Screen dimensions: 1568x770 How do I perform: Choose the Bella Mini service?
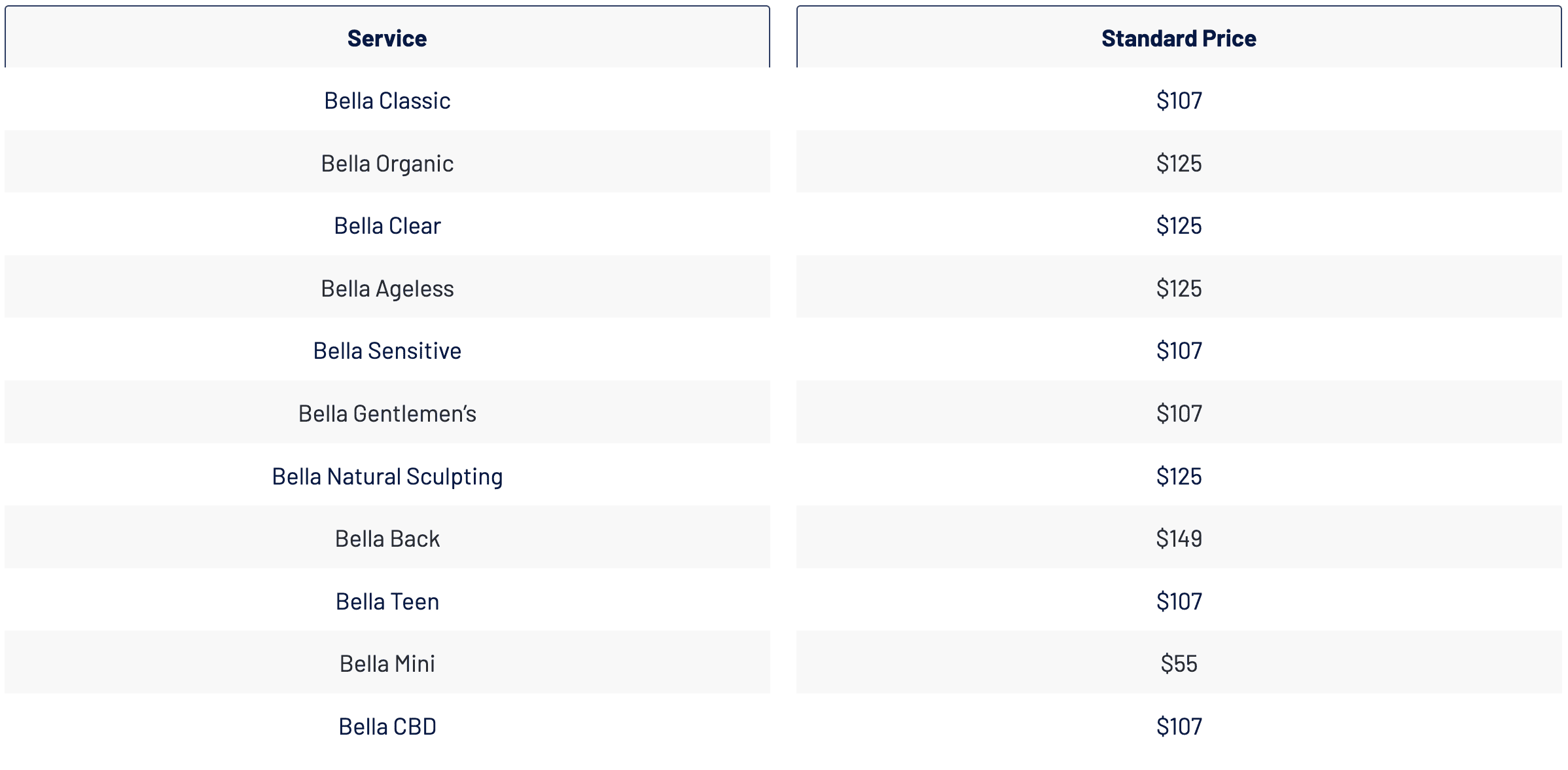(x=387, y=664)
